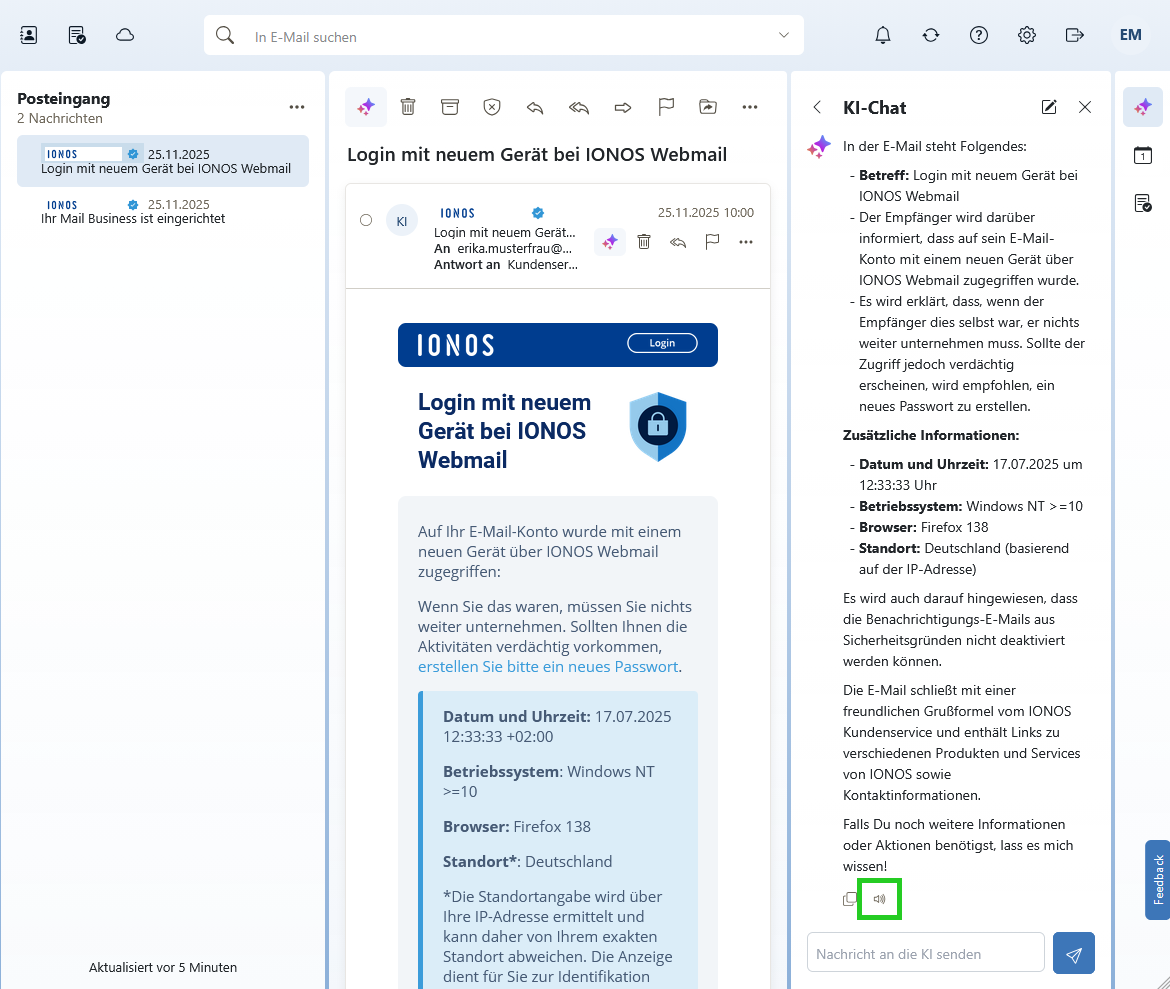Image resolution: width=1170 pixels, height=989 pixels.
Task: Move the email to a folder
Action: point(709,106)
